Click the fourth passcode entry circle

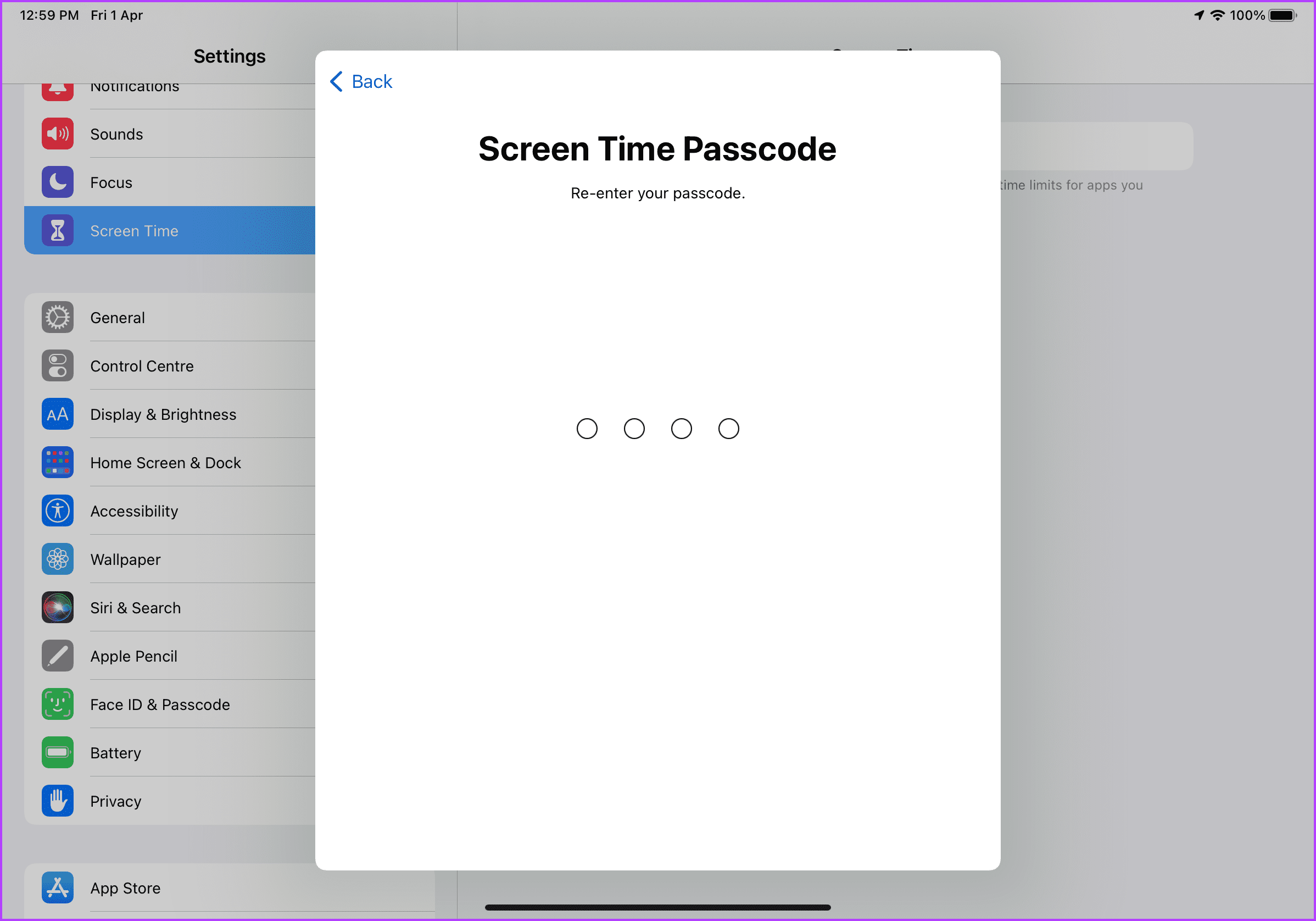pyautogui.click(x=728, y=429)
